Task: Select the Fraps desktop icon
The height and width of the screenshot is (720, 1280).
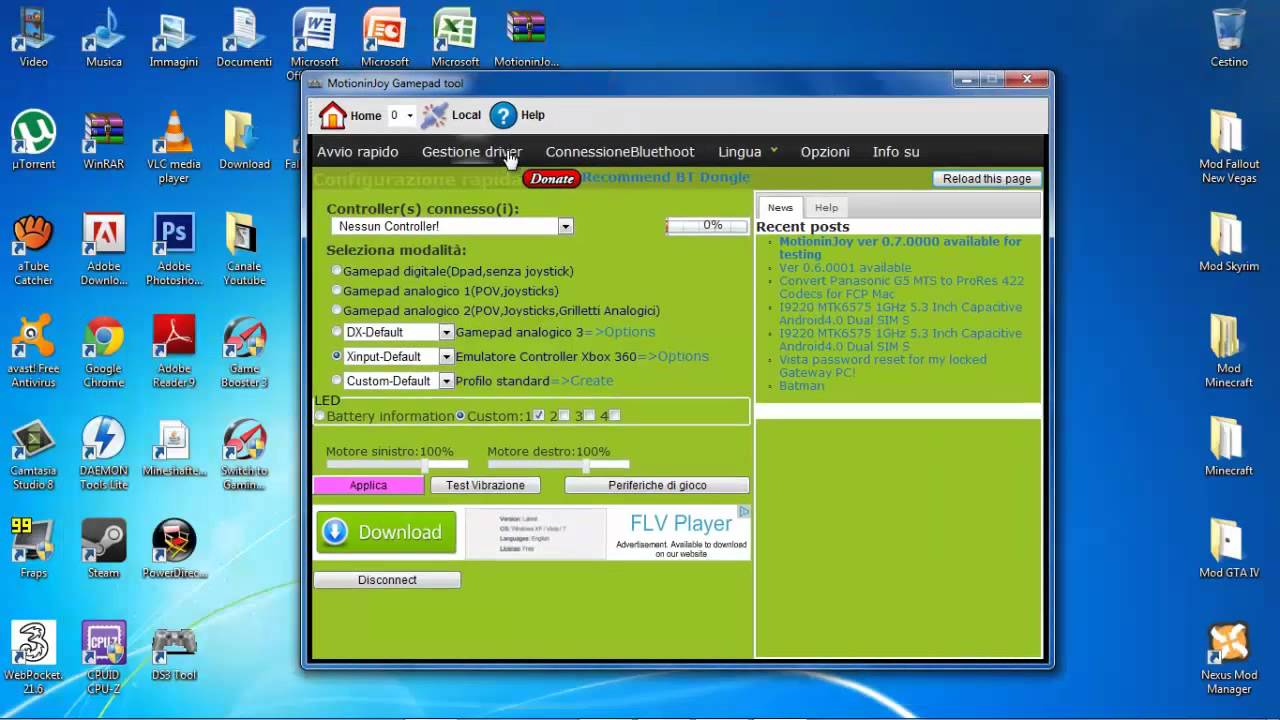Action: pos(33,548)
